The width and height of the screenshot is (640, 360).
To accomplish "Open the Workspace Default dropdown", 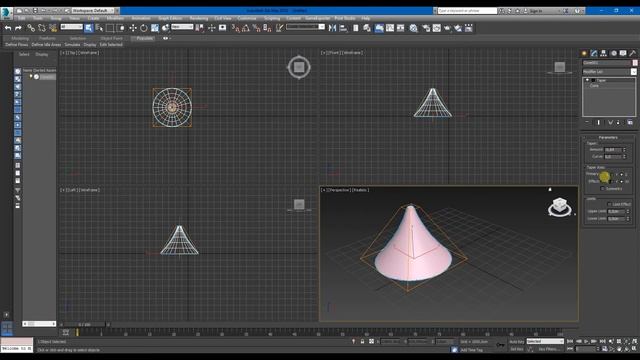I will tap(93, 11).
